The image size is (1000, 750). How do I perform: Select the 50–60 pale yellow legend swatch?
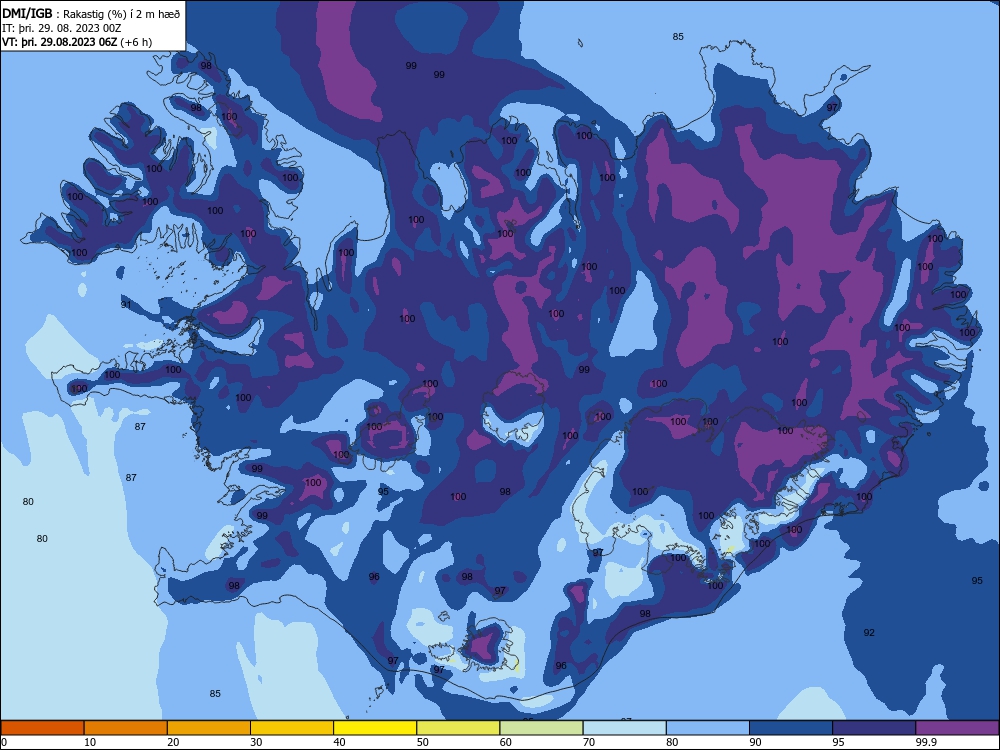(458, 728)
